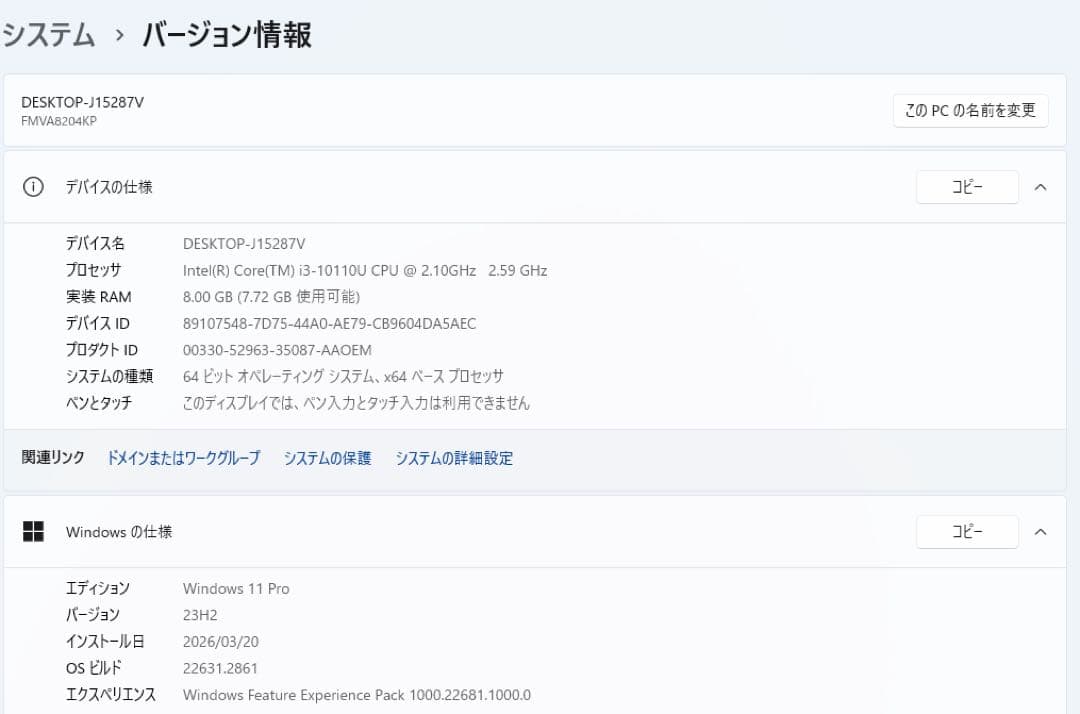Select バージョン情報 in the breadcrumb trail
The width and height of the screenshot is (1080, 714).
(226, 34)
